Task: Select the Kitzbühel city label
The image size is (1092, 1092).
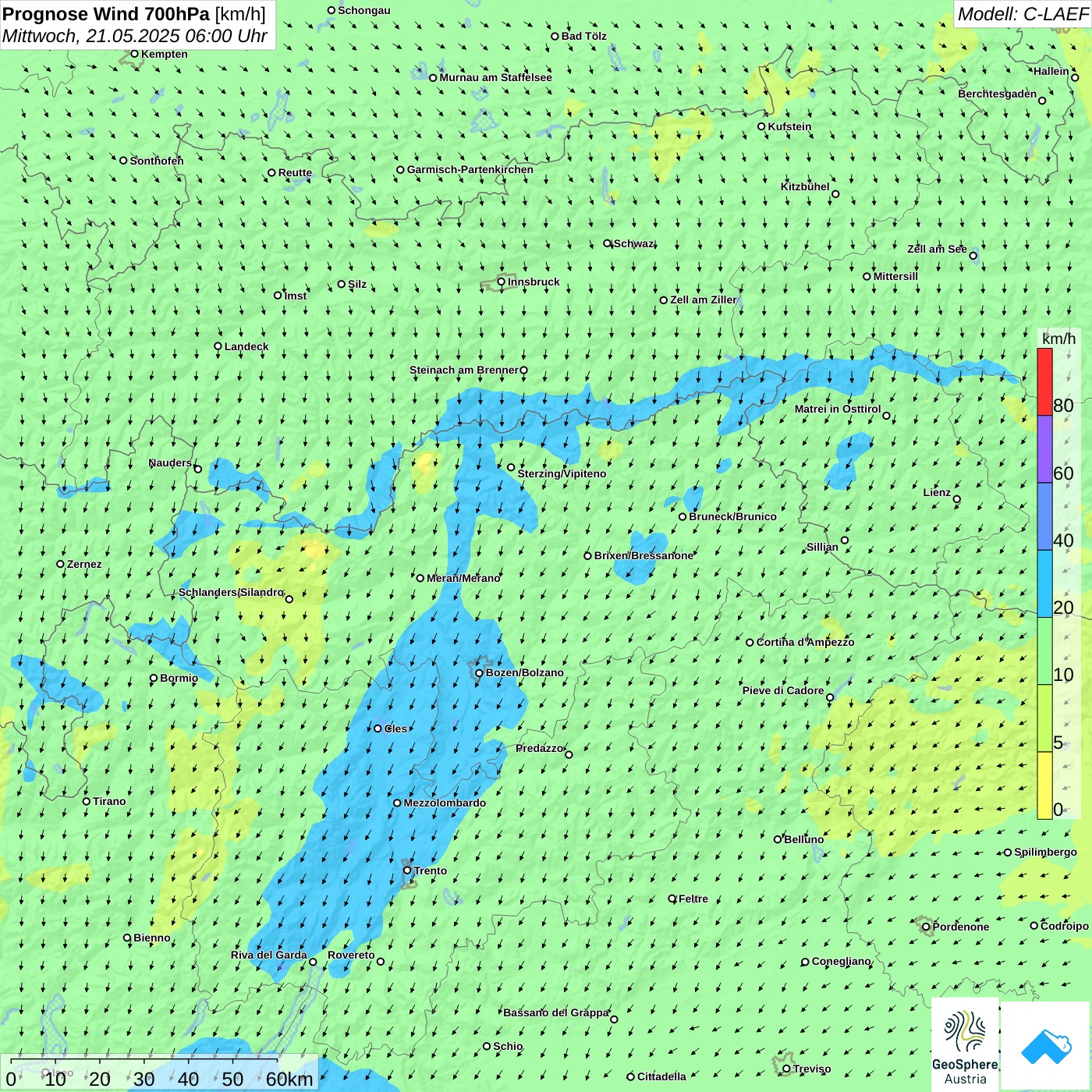Action: [805, 186]
